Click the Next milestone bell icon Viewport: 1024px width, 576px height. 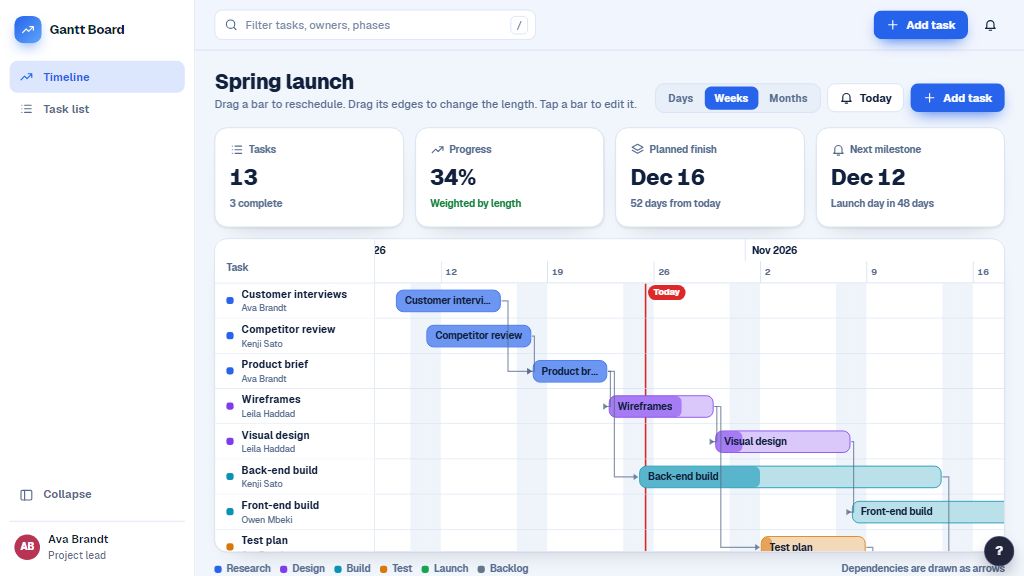838,150
